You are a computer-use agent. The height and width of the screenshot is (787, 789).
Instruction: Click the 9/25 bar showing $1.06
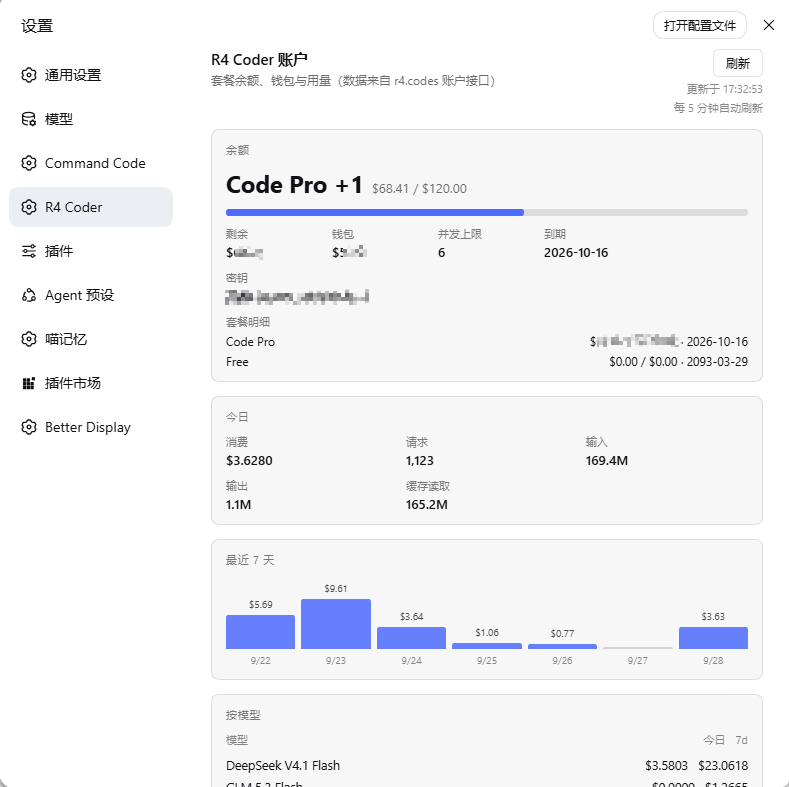point(487,646)
